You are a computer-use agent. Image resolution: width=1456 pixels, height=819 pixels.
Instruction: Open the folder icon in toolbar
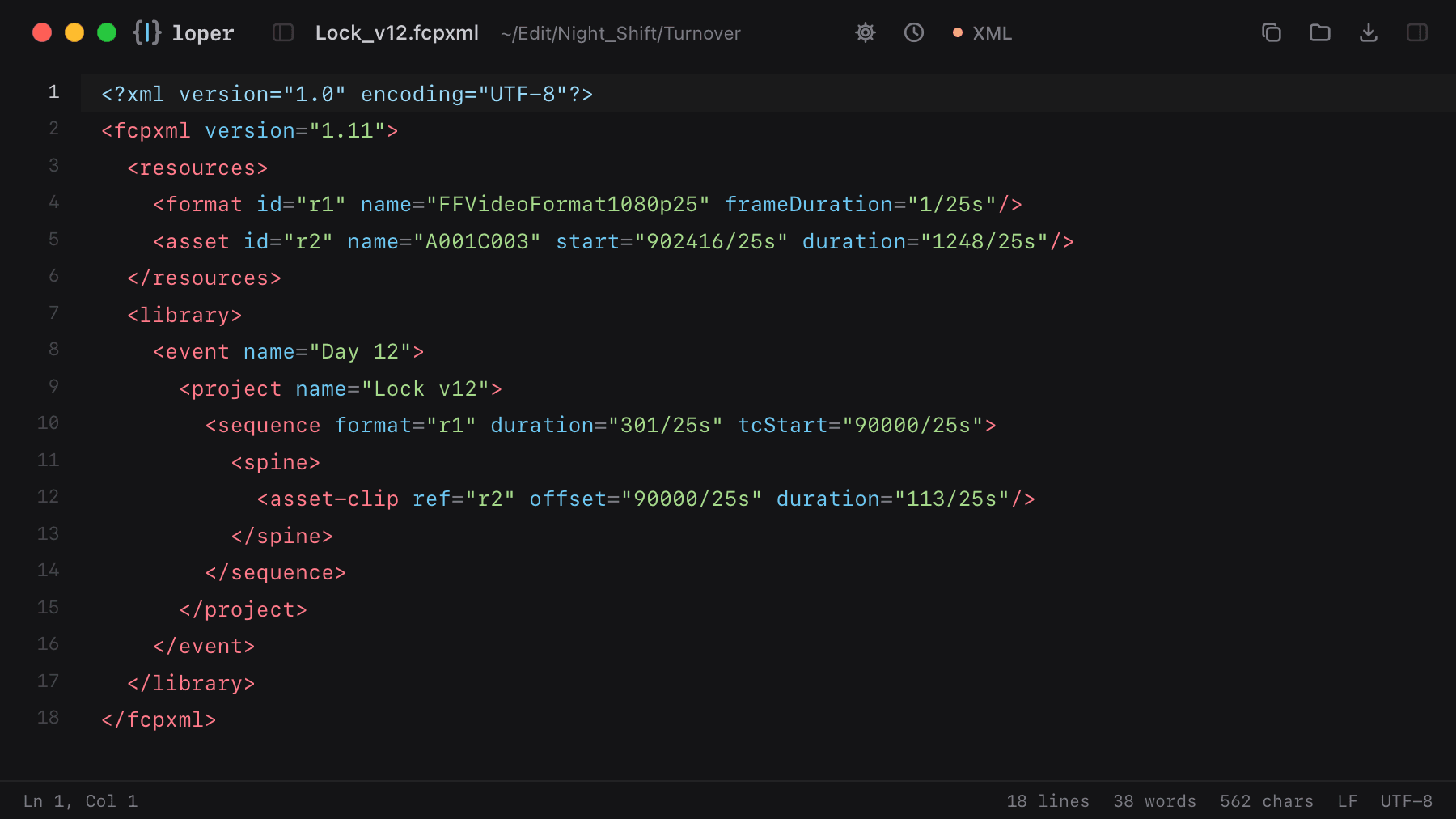[x=1320, y=32]
